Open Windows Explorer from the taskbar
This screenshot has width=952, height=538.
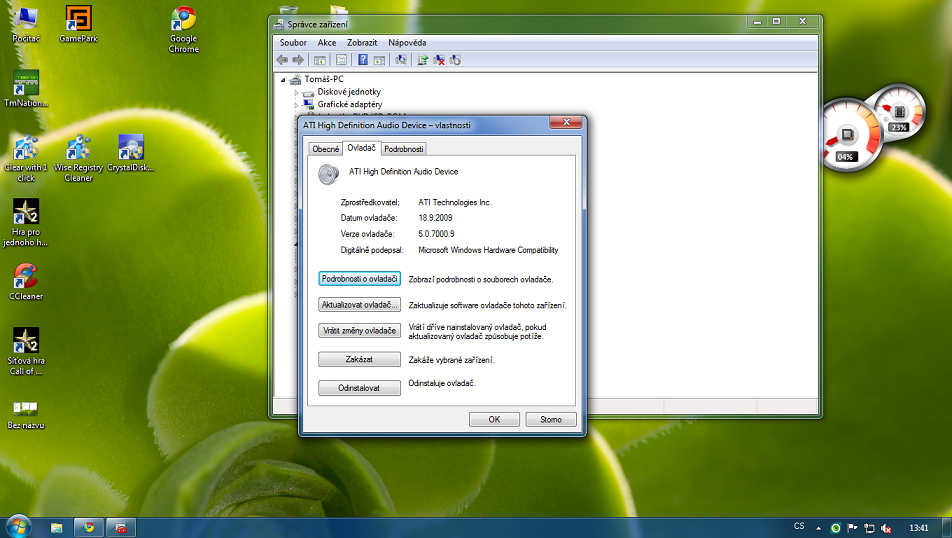pos(56,528)
